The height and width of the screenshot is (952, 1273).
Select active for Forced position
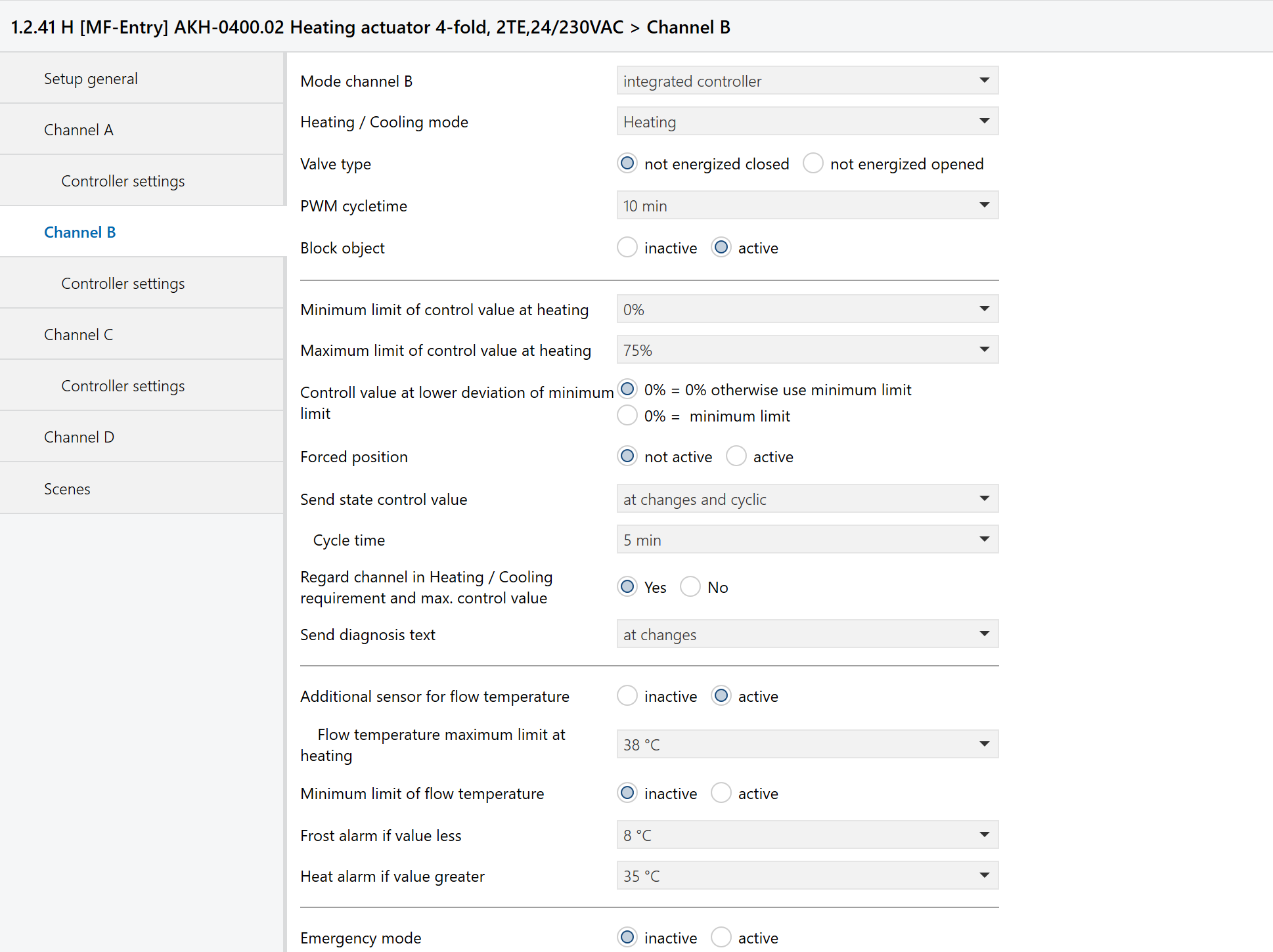736,456
